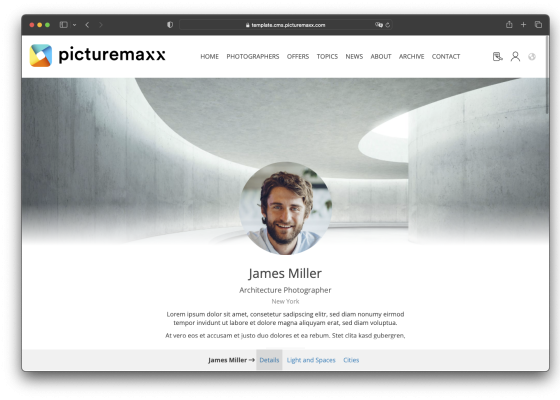Go to the CONTACT page

pos(446,56)
